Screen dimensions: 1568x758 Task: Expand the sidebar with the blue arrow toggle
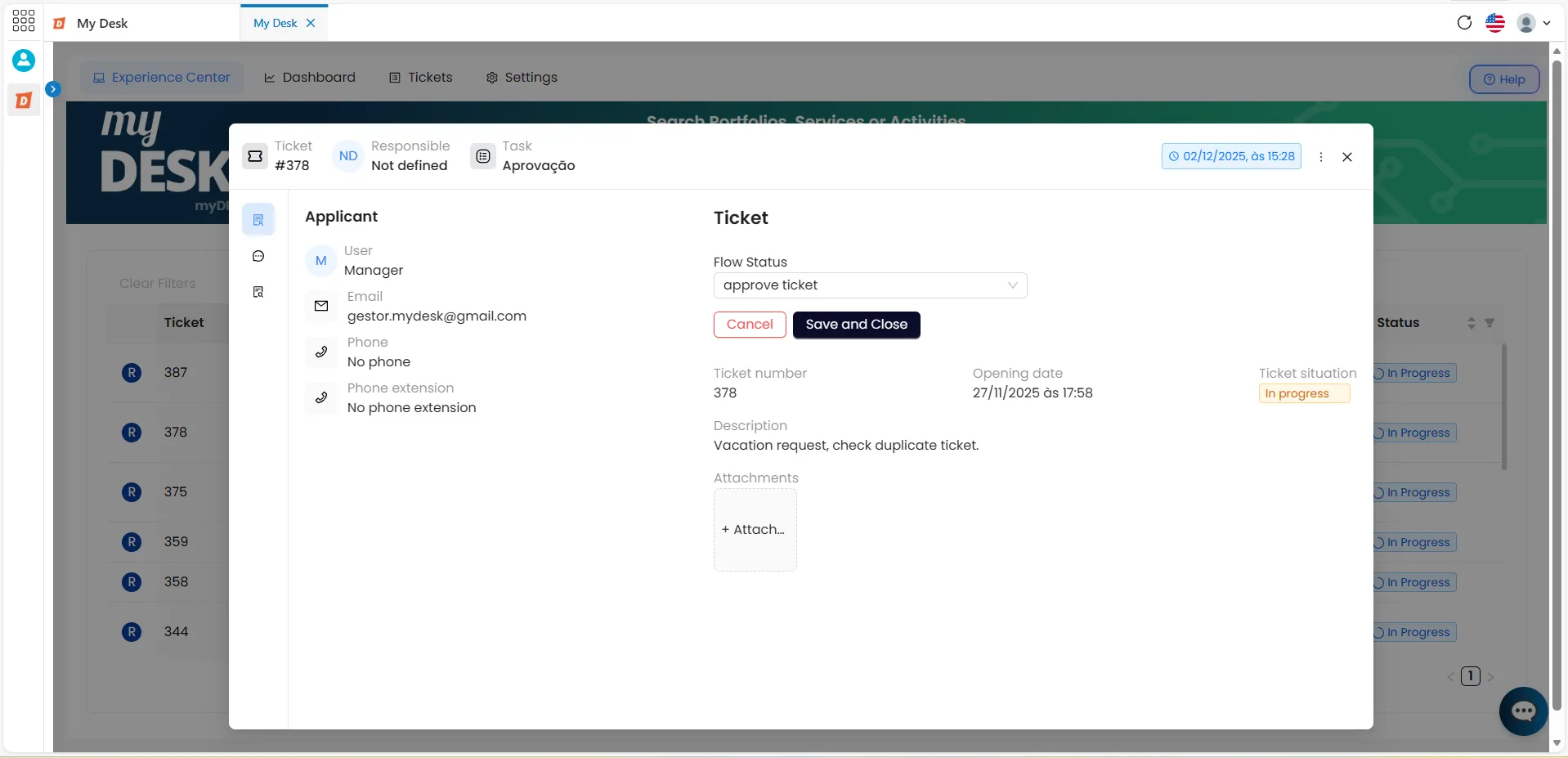(53, 89)
